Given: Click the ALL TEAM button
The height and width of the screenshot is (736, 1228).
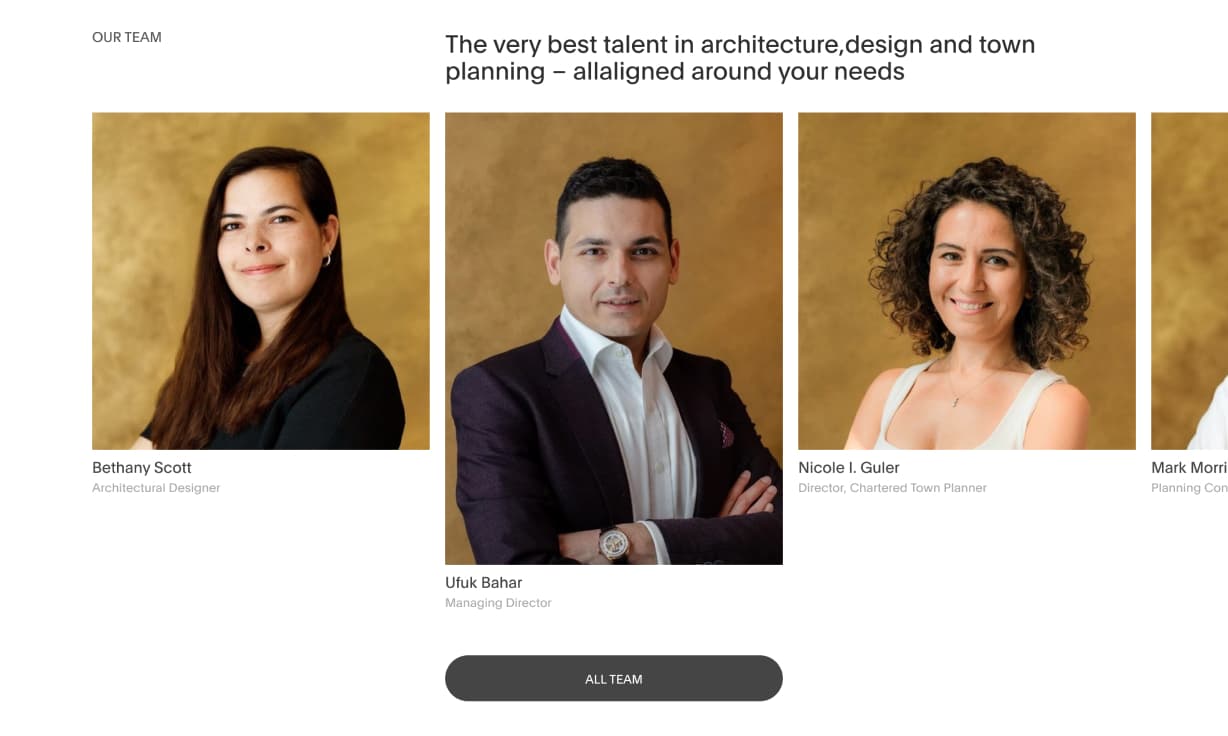Looking at the screenshot, I should (613, 678).
